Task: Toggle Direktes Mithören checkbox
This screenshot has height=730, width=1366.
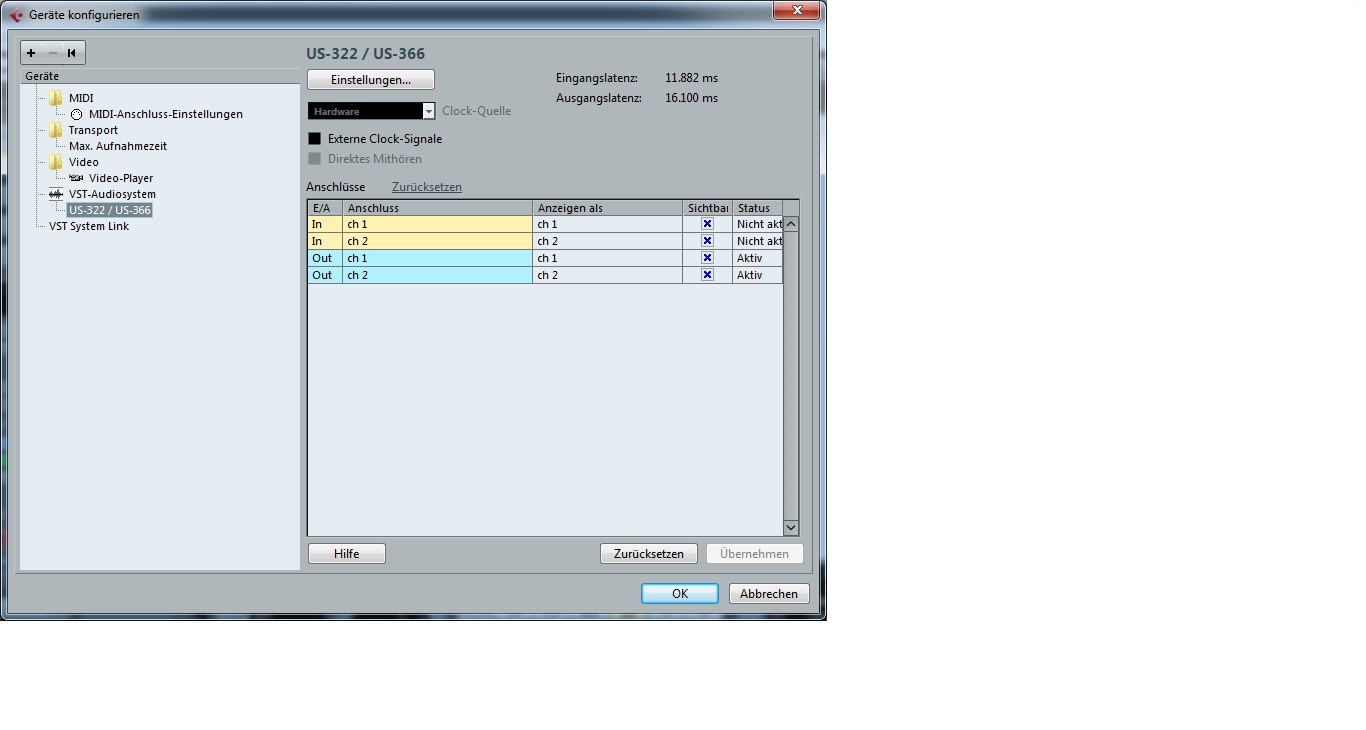Action: click(x=315, y=159)
